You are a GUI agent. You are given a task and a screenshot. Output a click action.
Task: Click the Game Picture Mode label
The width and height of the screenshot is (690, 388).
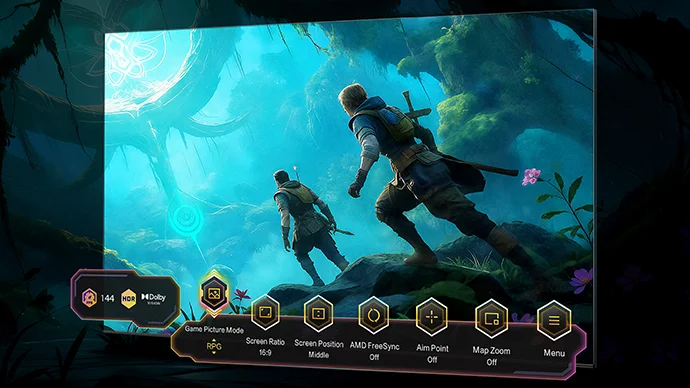pyautogui.click(x=214, y=329)
